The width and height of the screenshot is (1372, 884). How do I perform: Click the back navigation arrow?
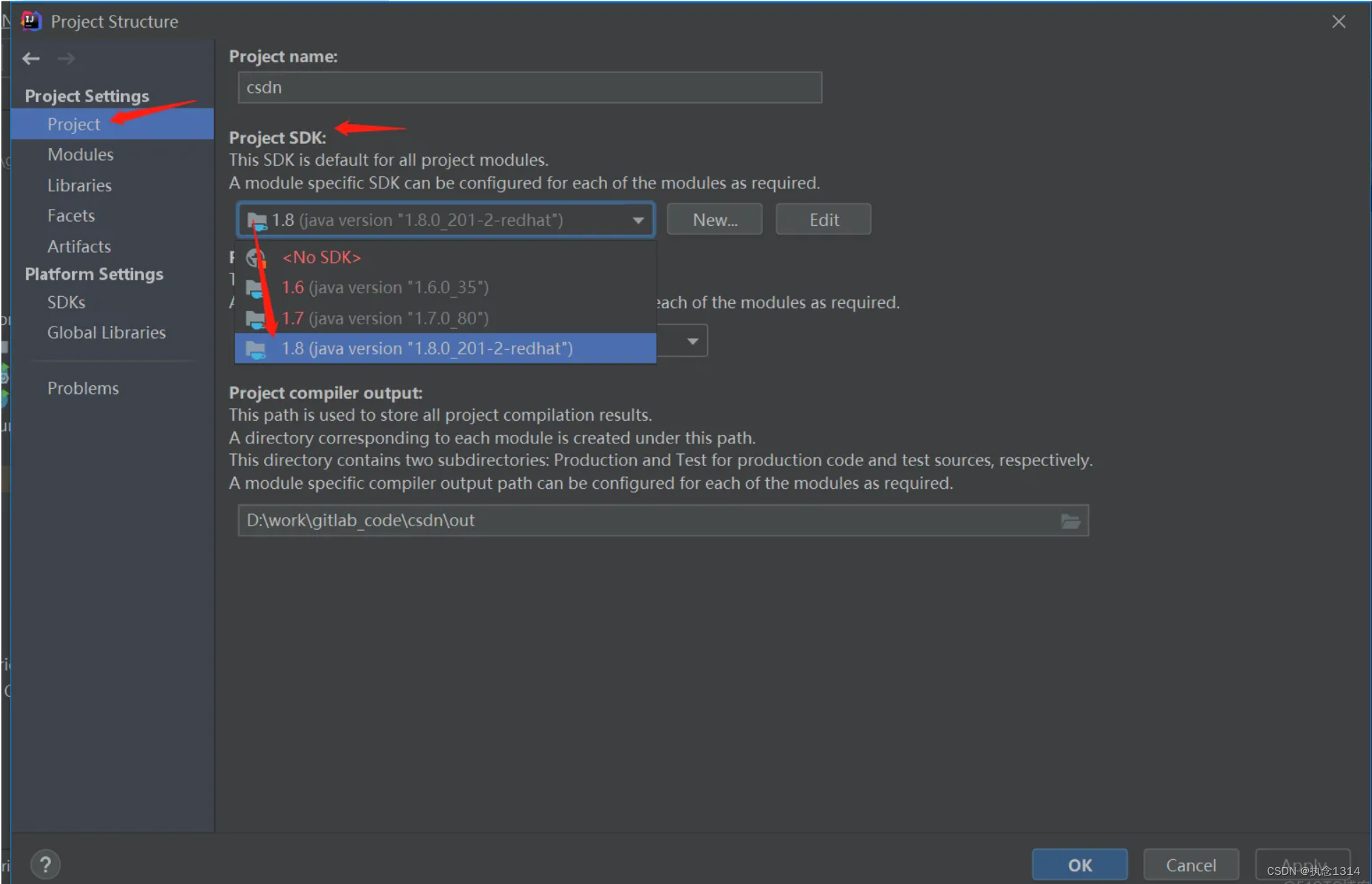(x=30, y=58)
